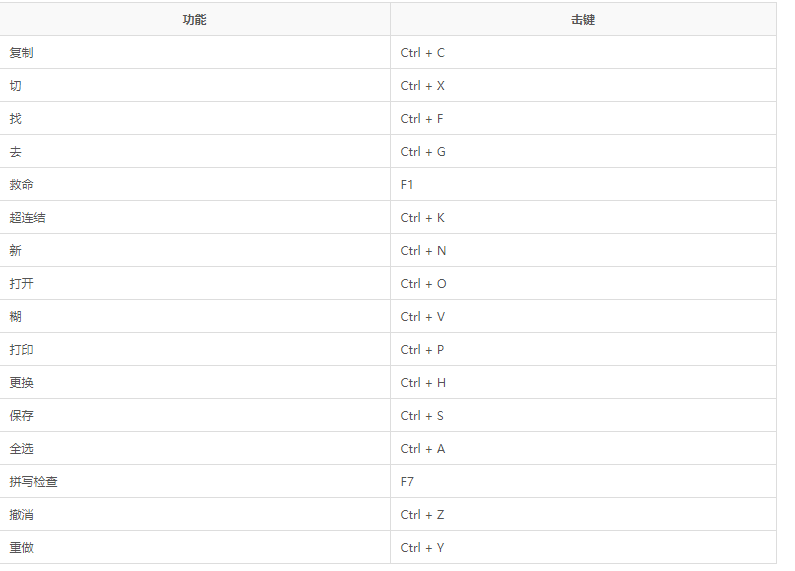The height and width of the screenshot is (571, 795).
Task: Select the 打印 row label
Action: 22,350
